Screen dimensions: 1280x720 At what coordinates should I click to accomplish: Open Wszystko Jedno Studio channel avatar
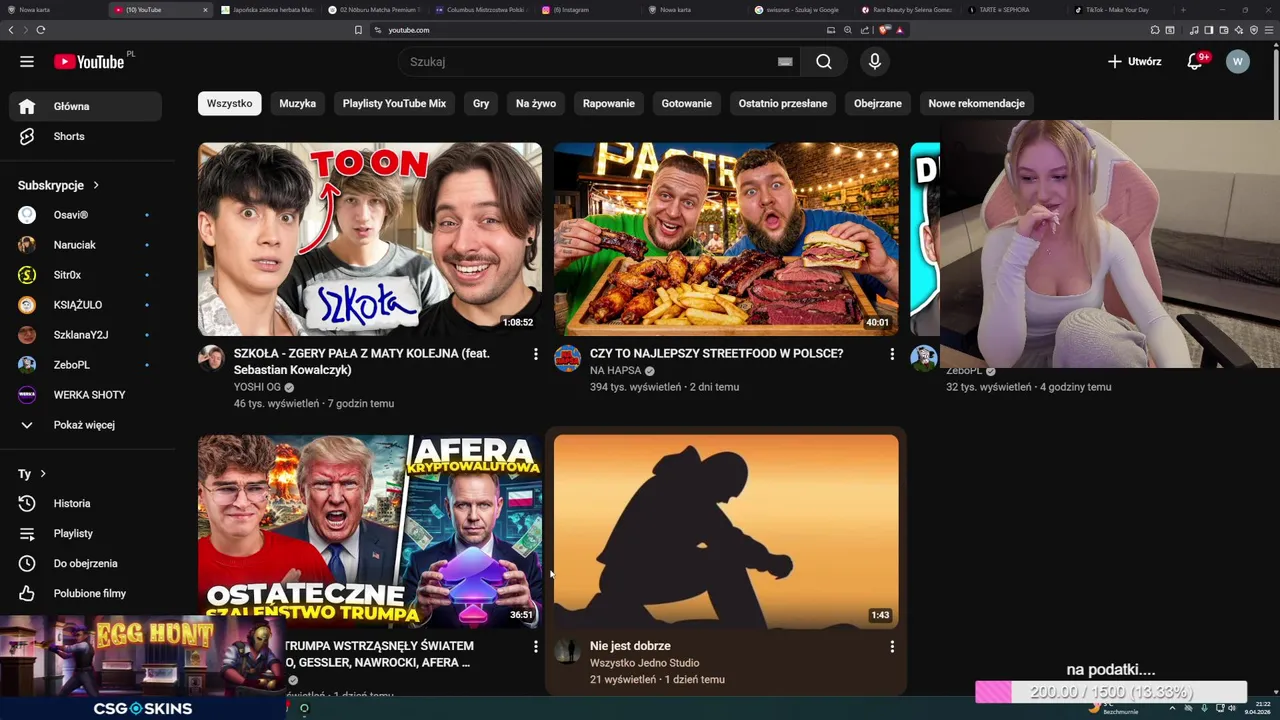pyautogui.click(x=567, y=651)
